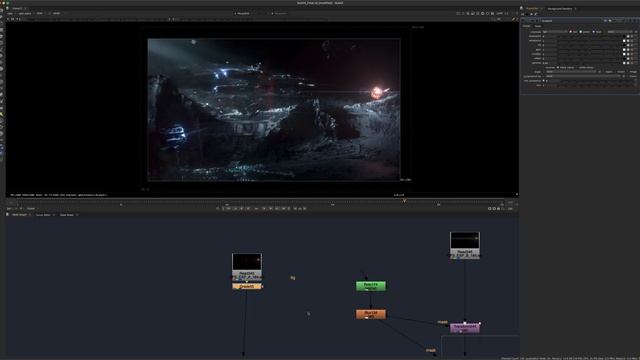Click the 'mask' label beside Transform node

point(442,322)
